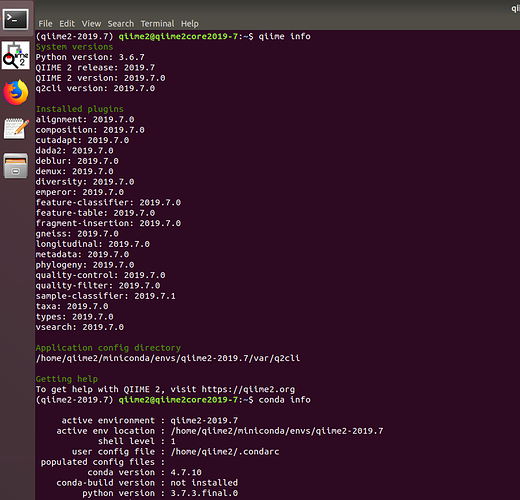Click the 'active environment : qiime2-2019.7' line

pyautogui.click(x=150, y=420)
